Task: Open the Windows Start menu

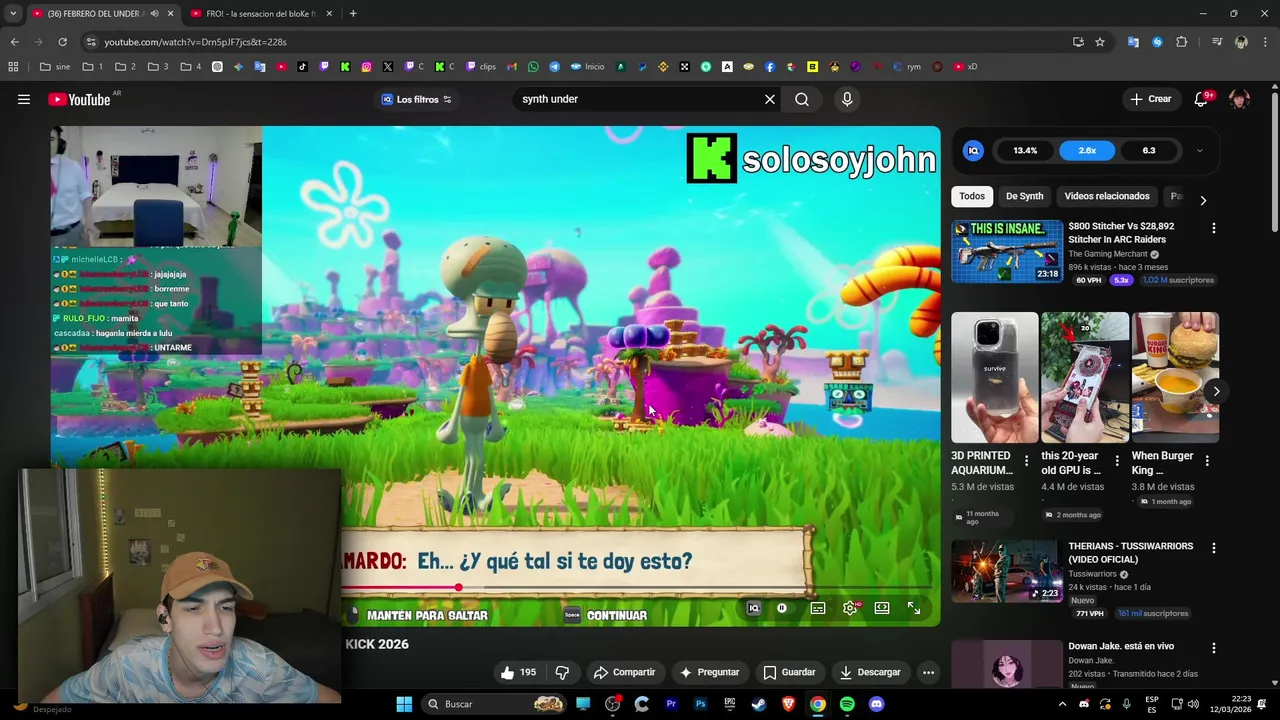Action: 404,704
